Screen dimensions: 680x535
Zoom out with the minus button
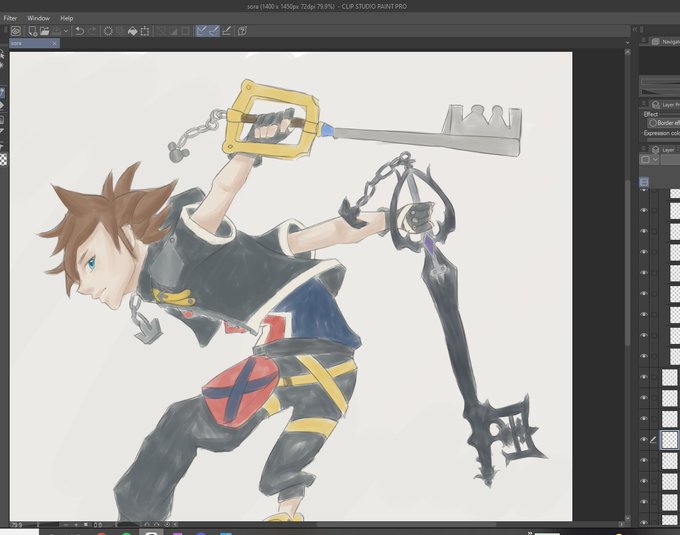(x=66, y=525)
